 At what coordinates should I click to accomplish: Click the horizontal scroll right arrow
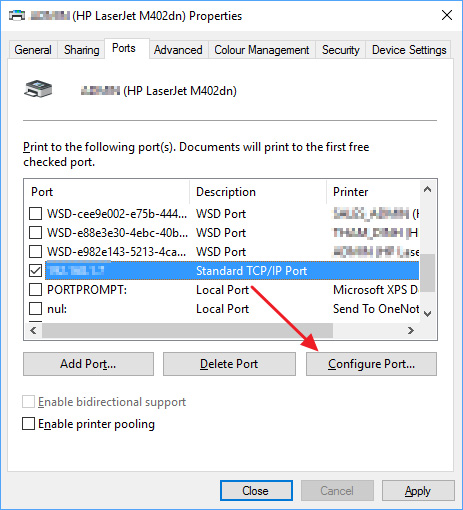coord(411,330)
